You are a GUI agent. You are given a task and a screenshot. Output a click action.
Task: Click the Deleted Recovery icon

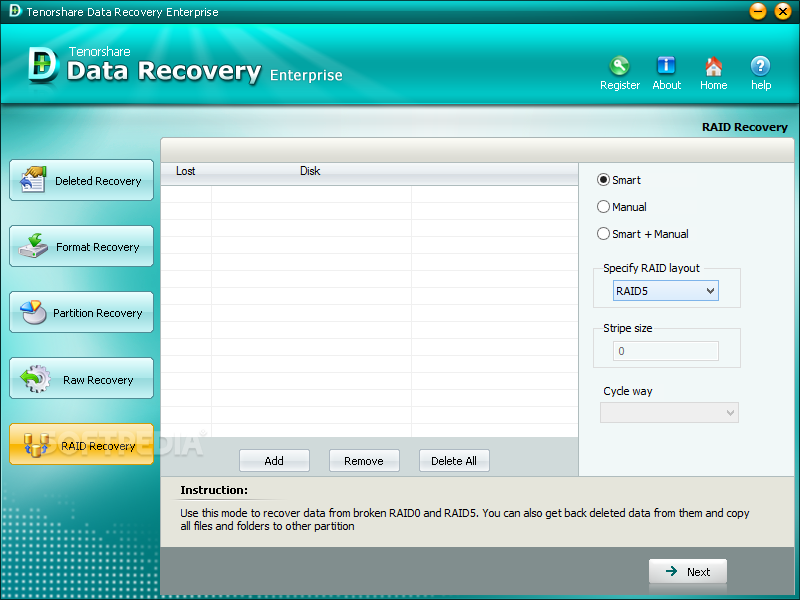tap(33, 180)
